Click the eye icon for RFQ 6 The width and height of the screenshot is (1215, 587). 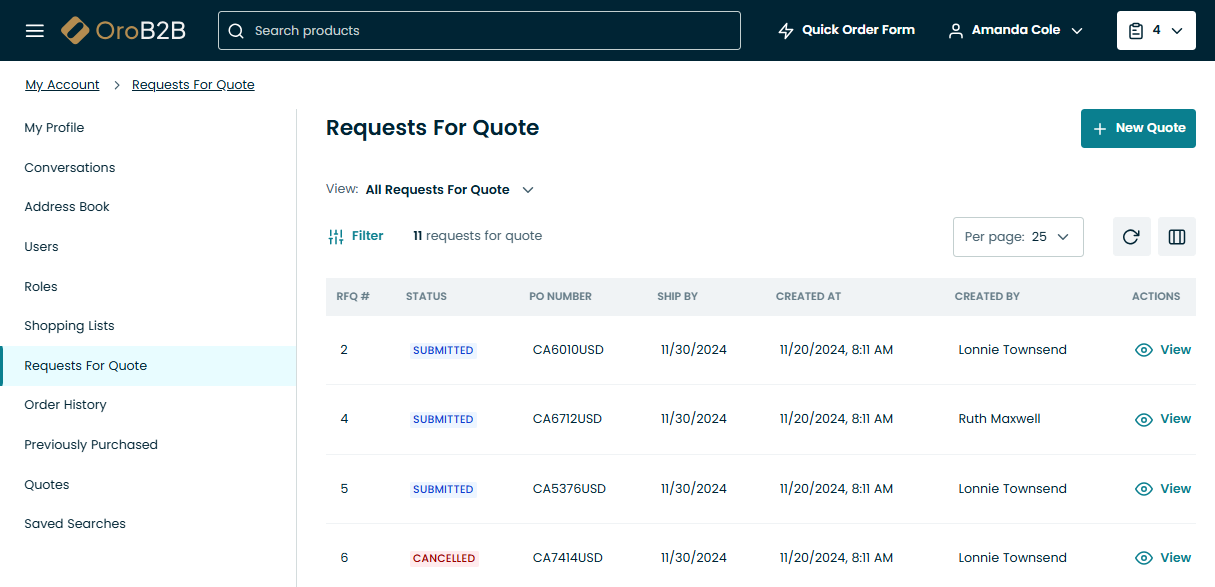pos(1144,558)
